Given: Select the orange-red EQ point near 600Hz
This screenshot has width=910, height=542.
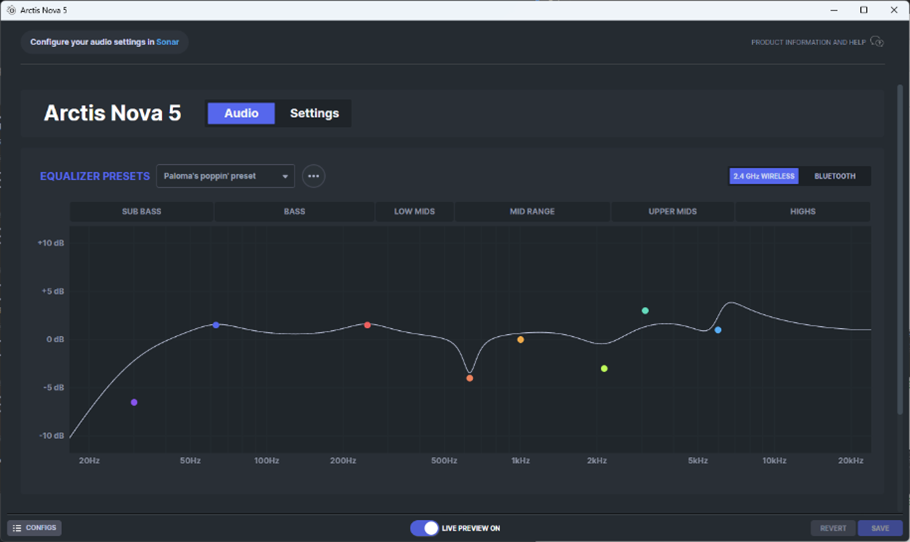Looking at the screenshot, I should coord(470,378).
